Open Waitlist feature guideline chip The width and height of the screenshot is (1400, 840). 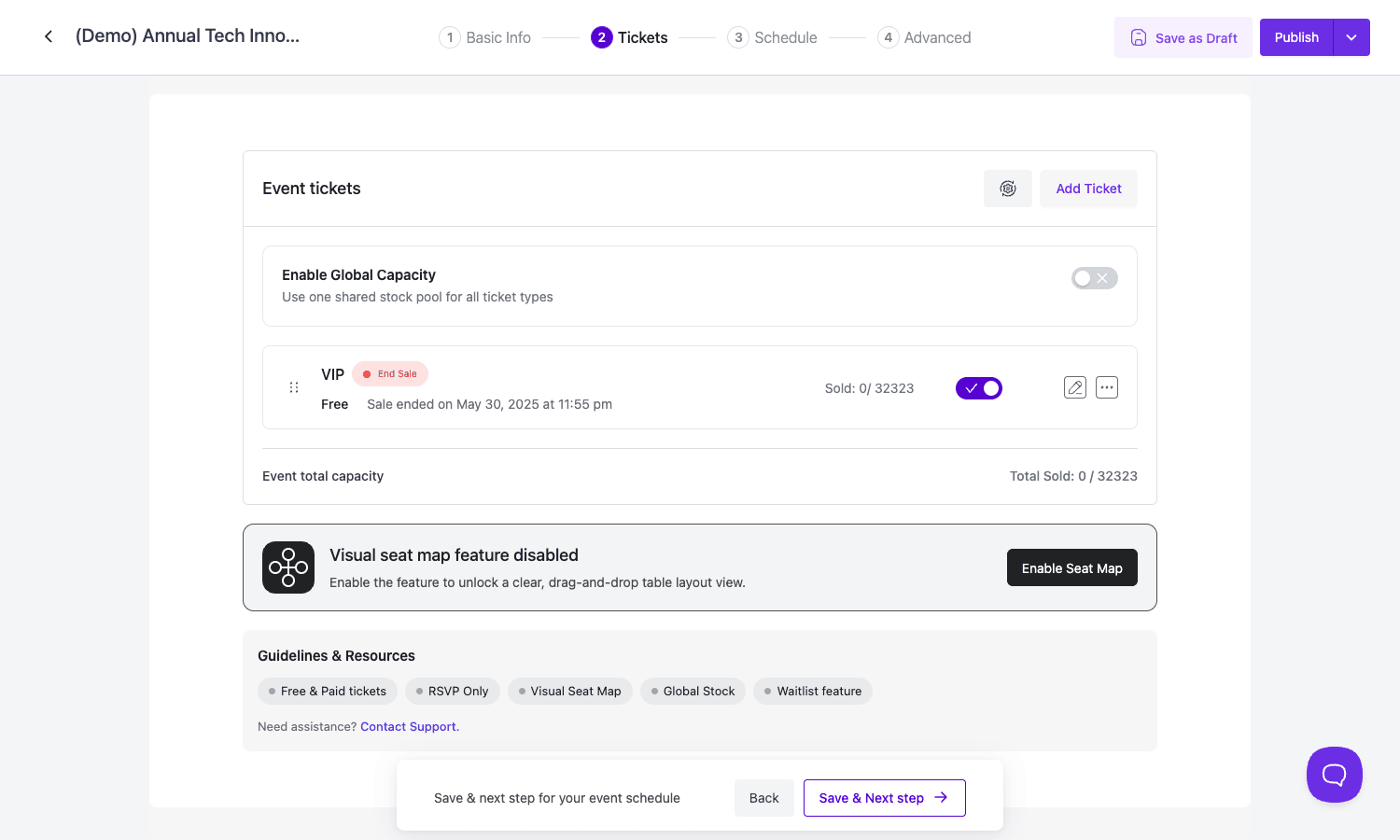[813, 691]
